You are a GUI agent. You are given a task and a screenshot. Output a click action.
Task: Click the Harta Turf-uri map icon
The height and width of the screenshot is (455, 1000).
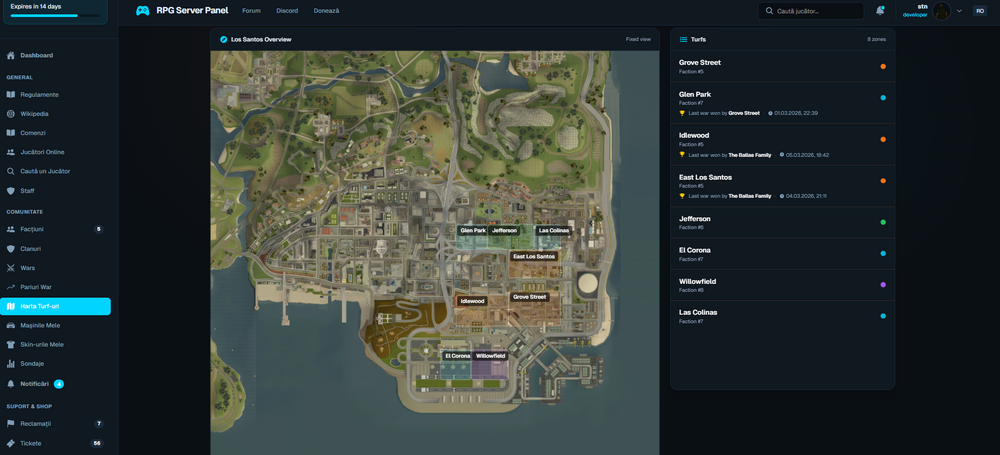tap(11, 306)
